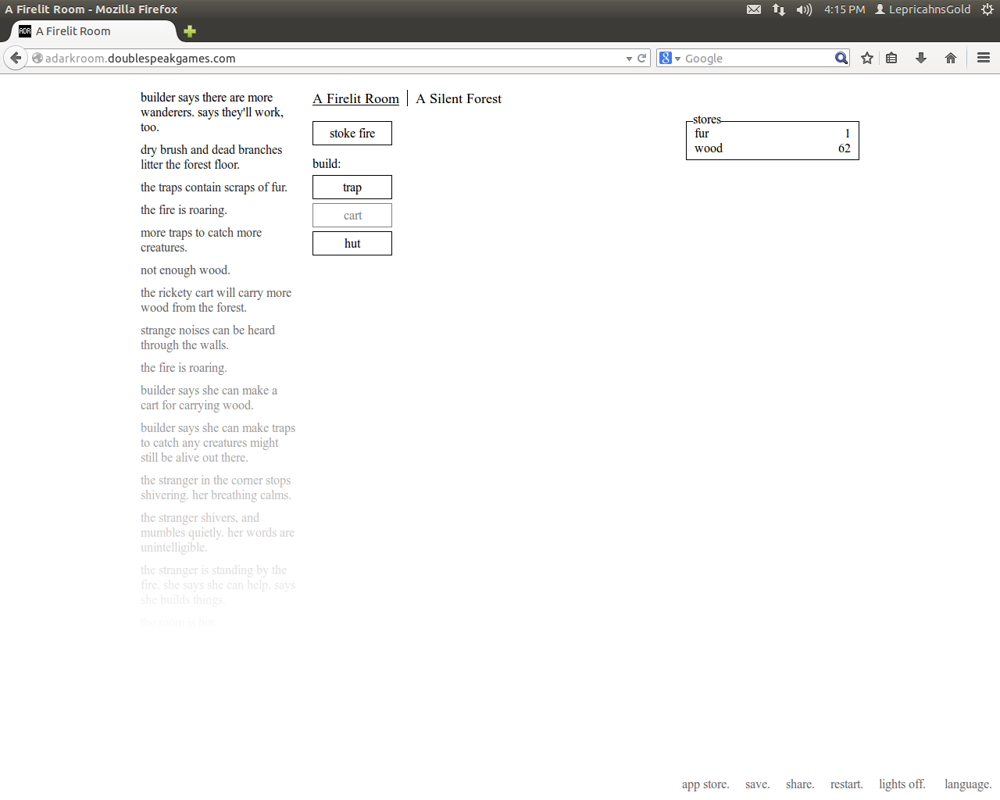Reload the page with the refresh icon
Screen dimensions: 1000x800
[x=641, y=57]
